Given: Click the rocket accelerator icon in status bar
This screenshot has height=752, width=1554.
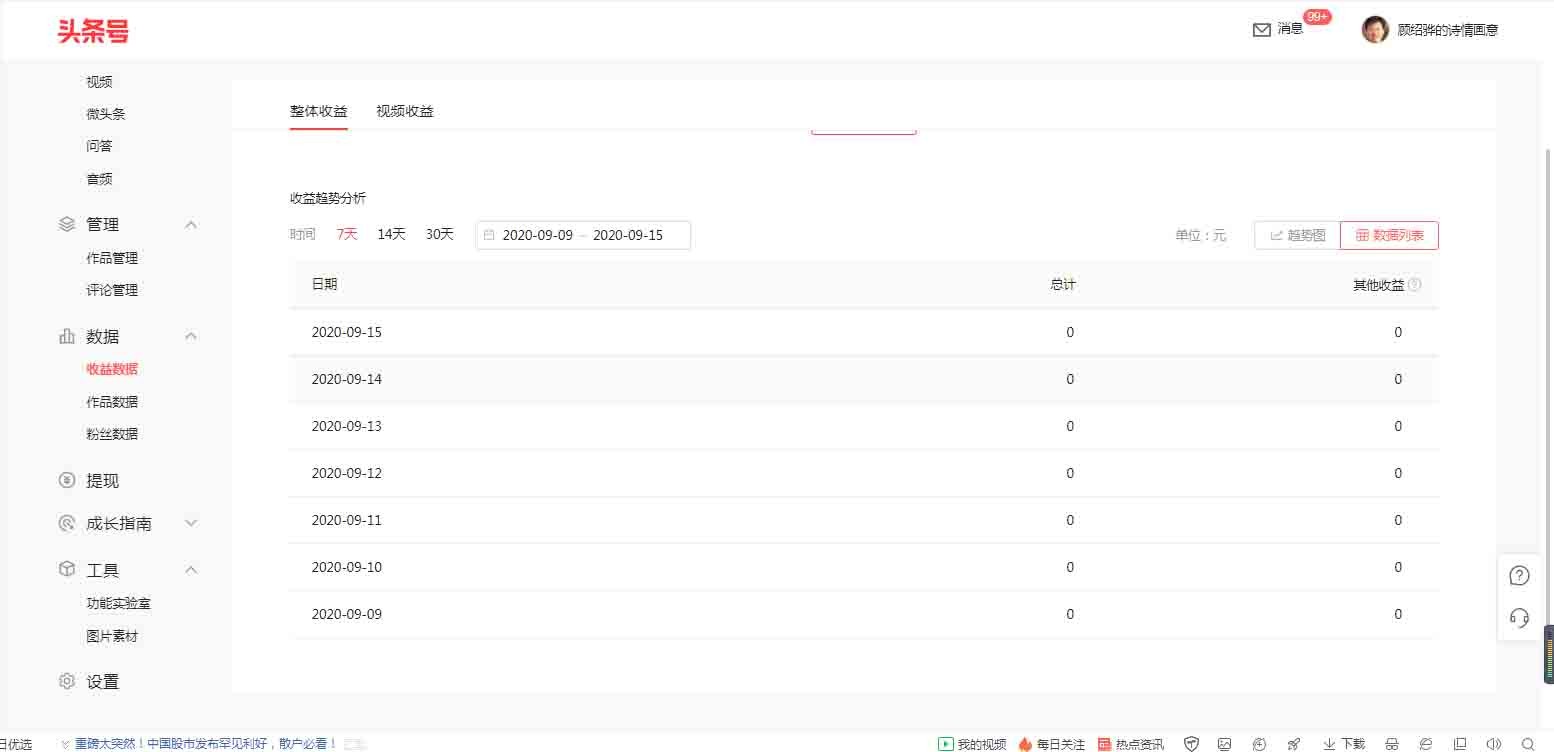Looking at the screenshot, I should click(1294, 744).
